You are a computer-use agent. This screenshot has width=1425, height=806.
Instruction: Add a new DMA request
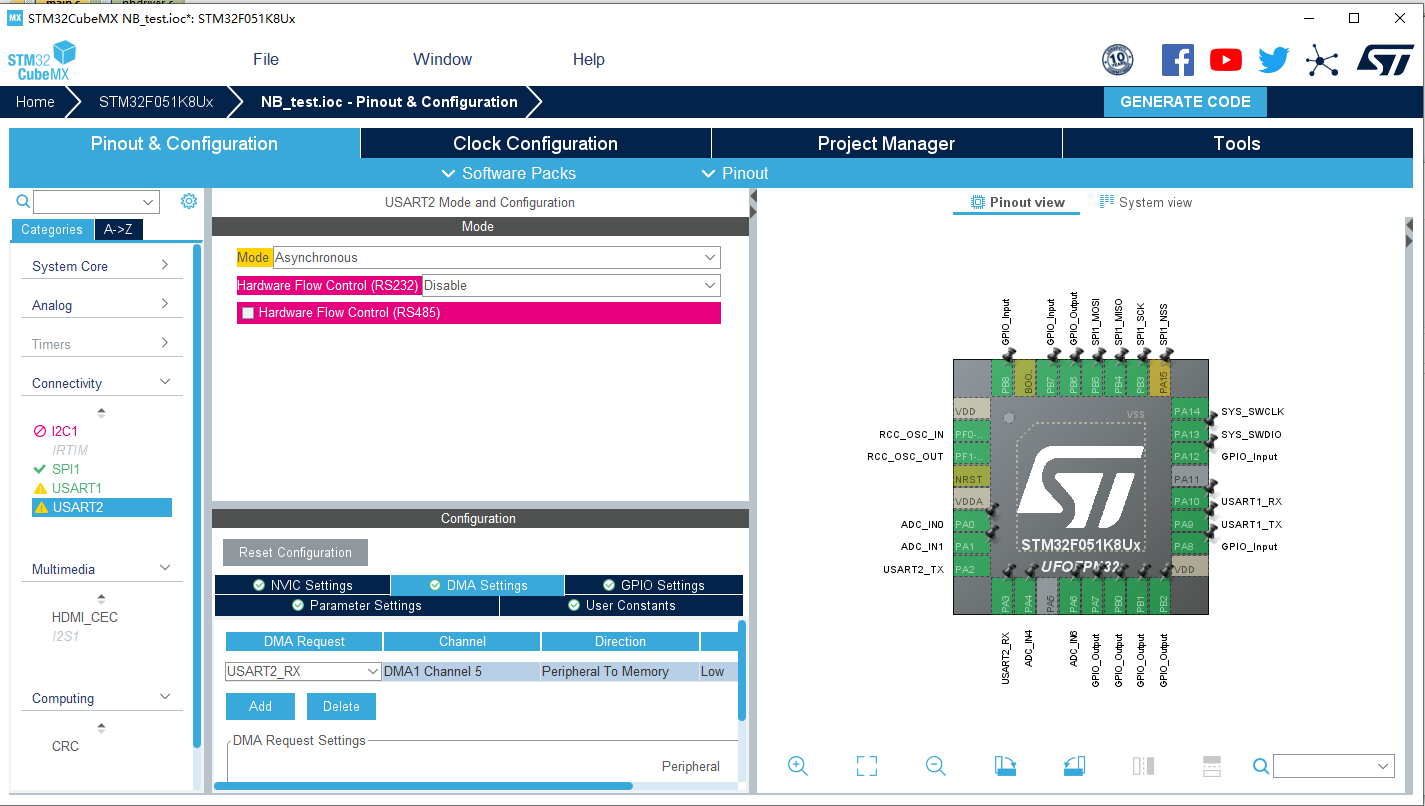260,706
